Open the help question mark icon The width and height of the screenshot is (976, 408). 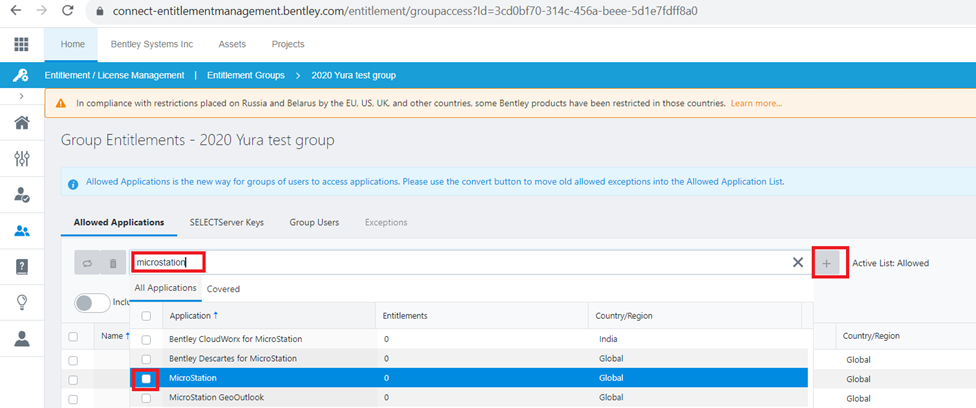[21, 266]
